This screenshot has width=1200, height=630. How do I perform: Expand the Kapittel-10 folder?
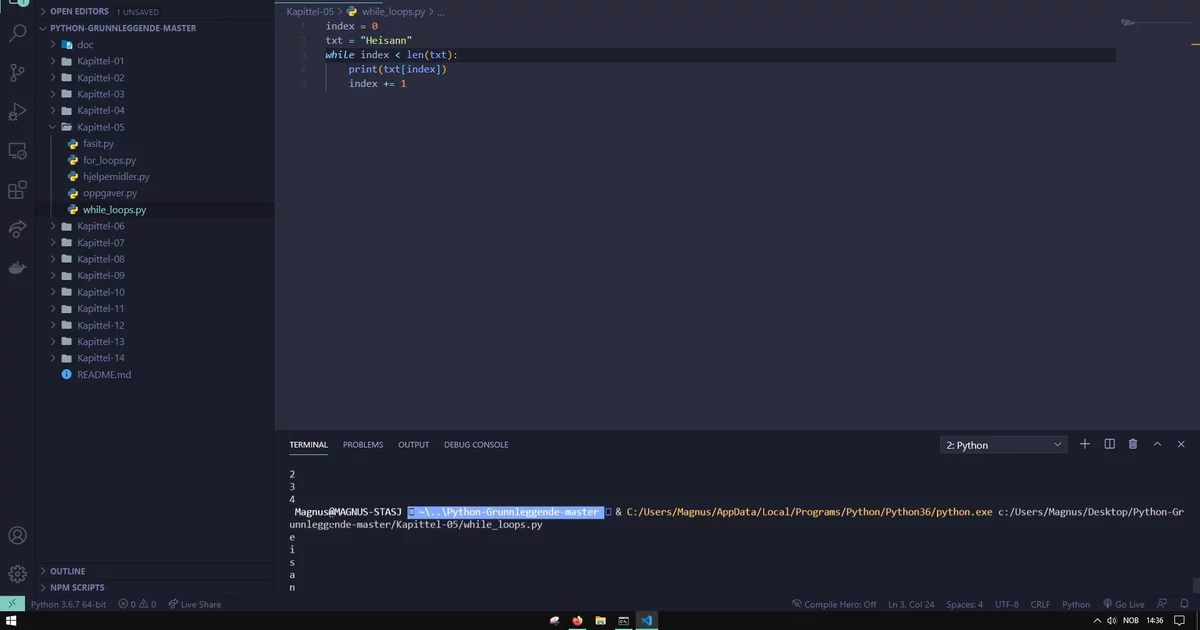100,292
